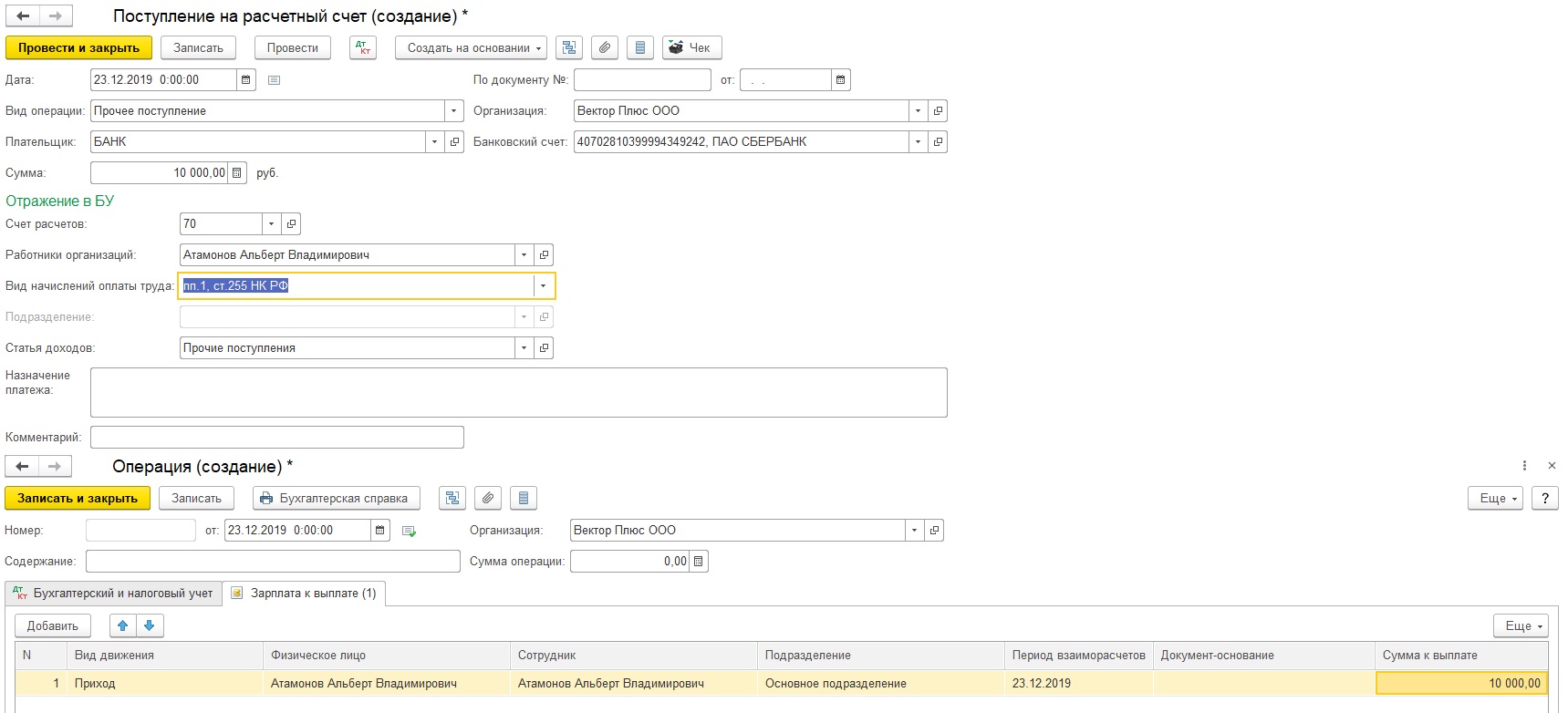Expand the Банковский счет dropdown
This screenshot has width=1568, height=713.
(918, 141)
